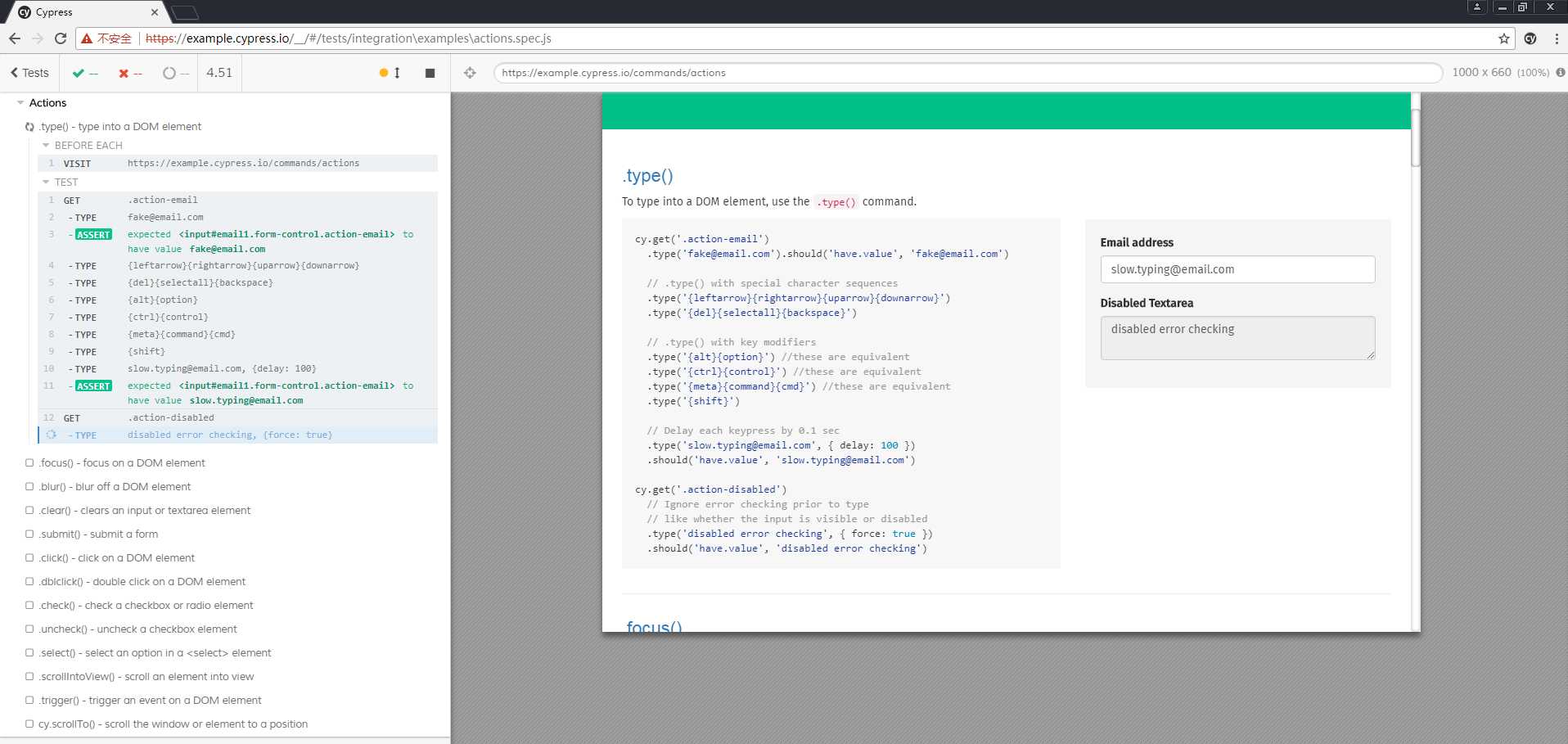This screenshot has width=1568, height=744.
Task: Click the '.scrollIntoView()' test
Action: tap(146, 676)
